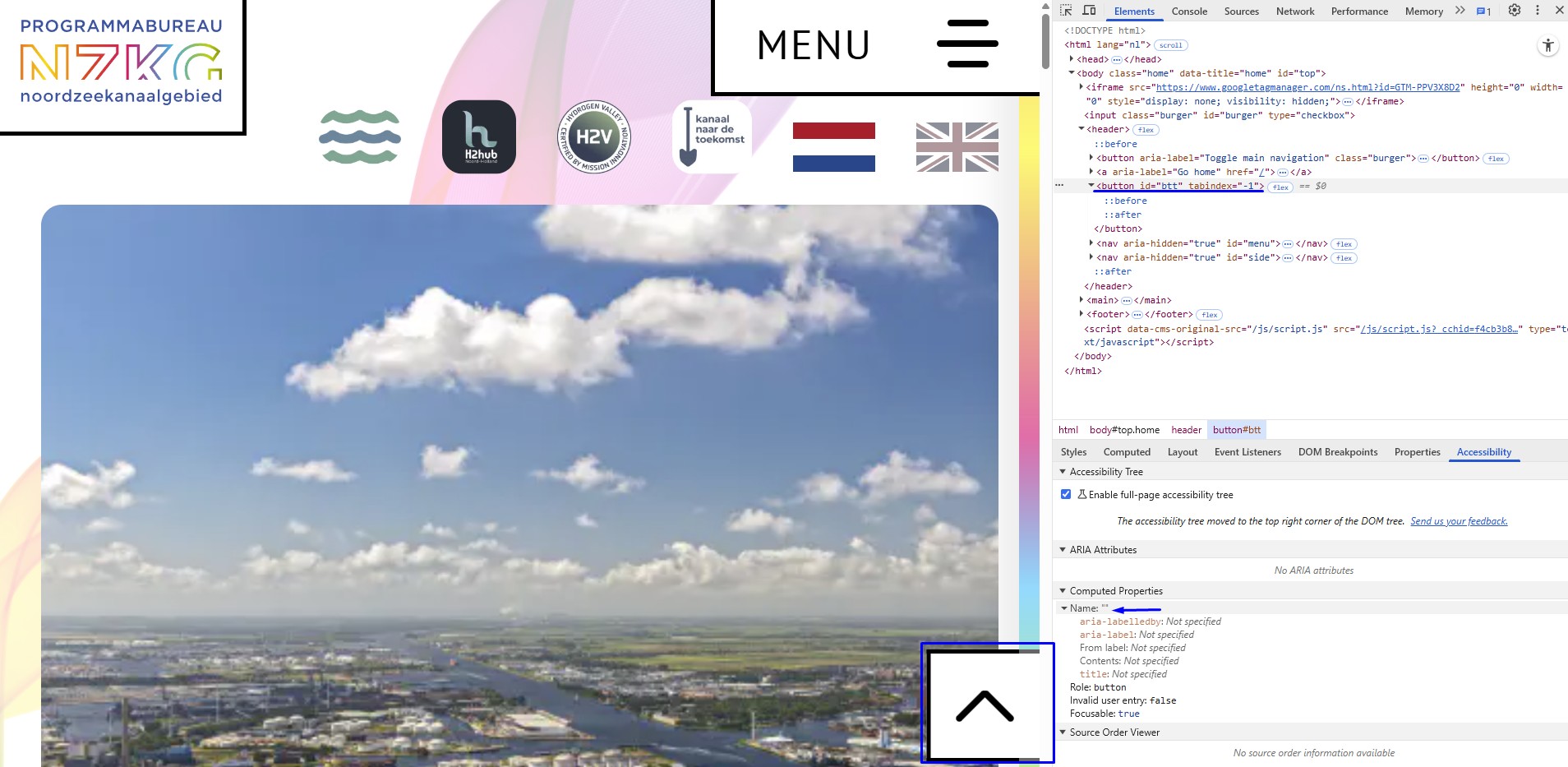Open the Event Listeners tab
1568x767 pixels.
[1247, 452]
